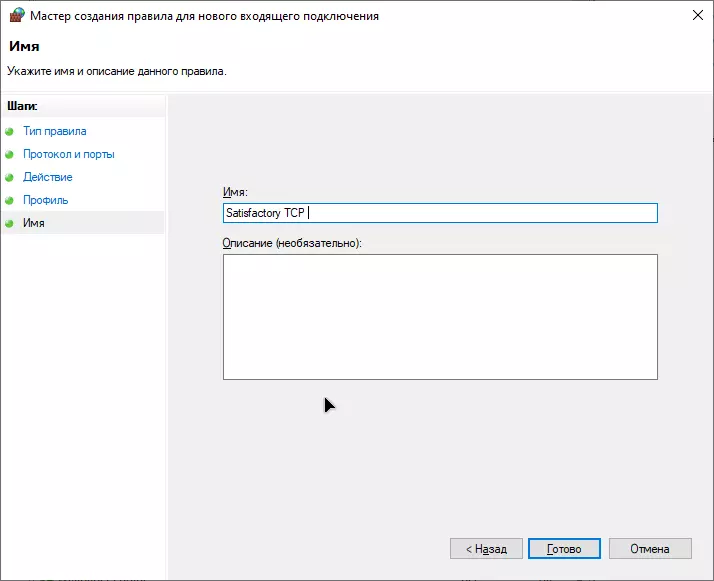Click green bullet beside "Профиль"
Viewport: 714px width, 581px height.
point(10,200)
